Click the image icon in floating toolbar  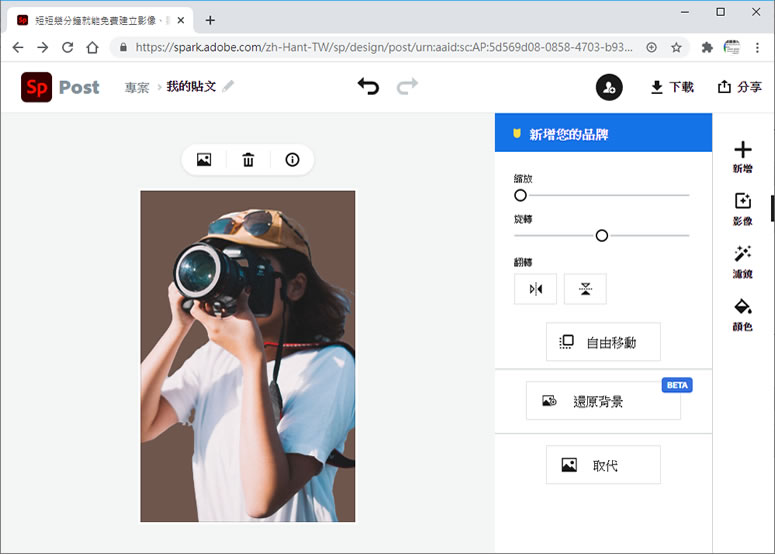point(204,160)
